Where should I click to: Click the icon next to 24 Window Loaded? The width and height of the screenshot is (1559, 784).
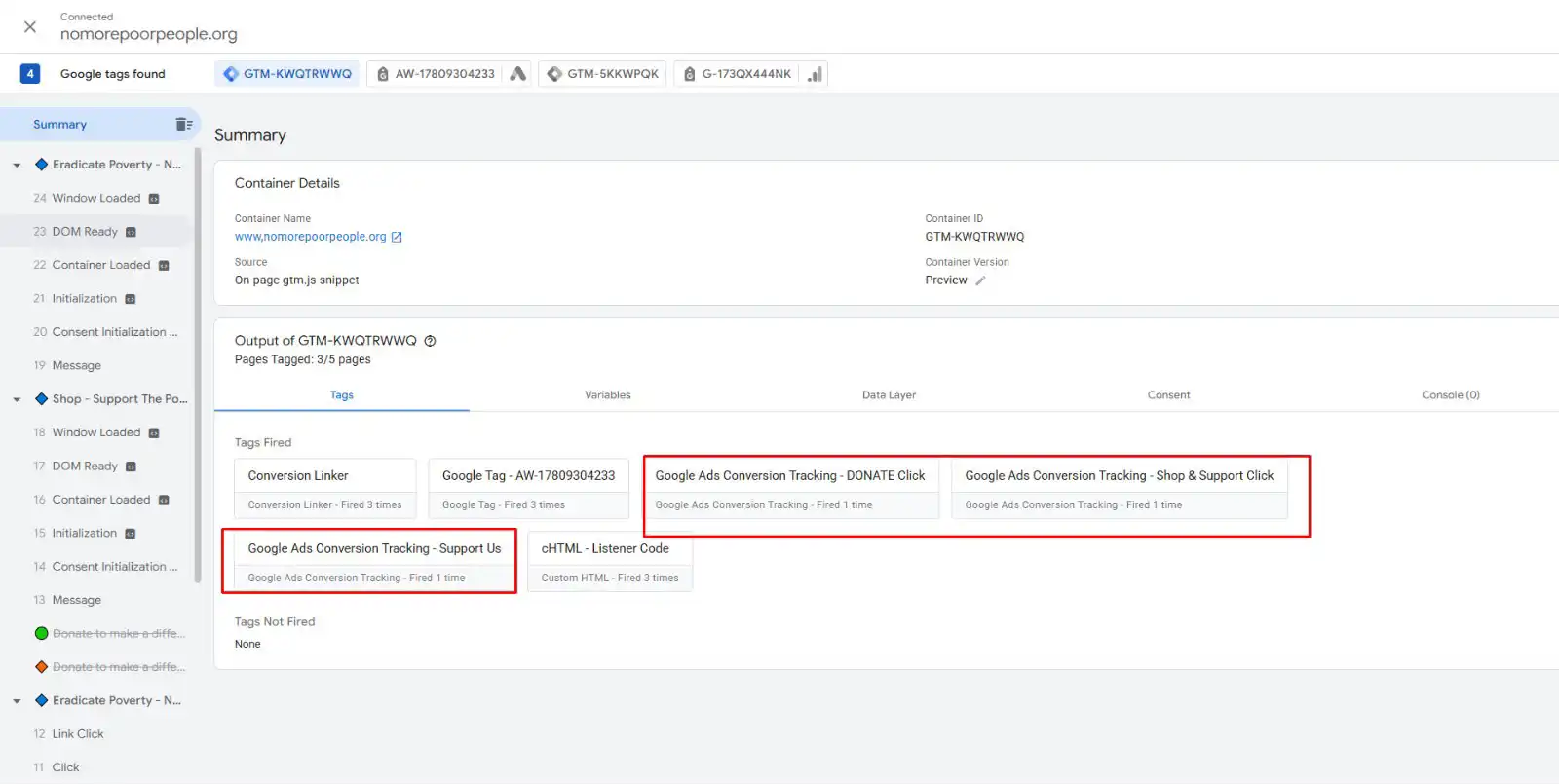154,199
